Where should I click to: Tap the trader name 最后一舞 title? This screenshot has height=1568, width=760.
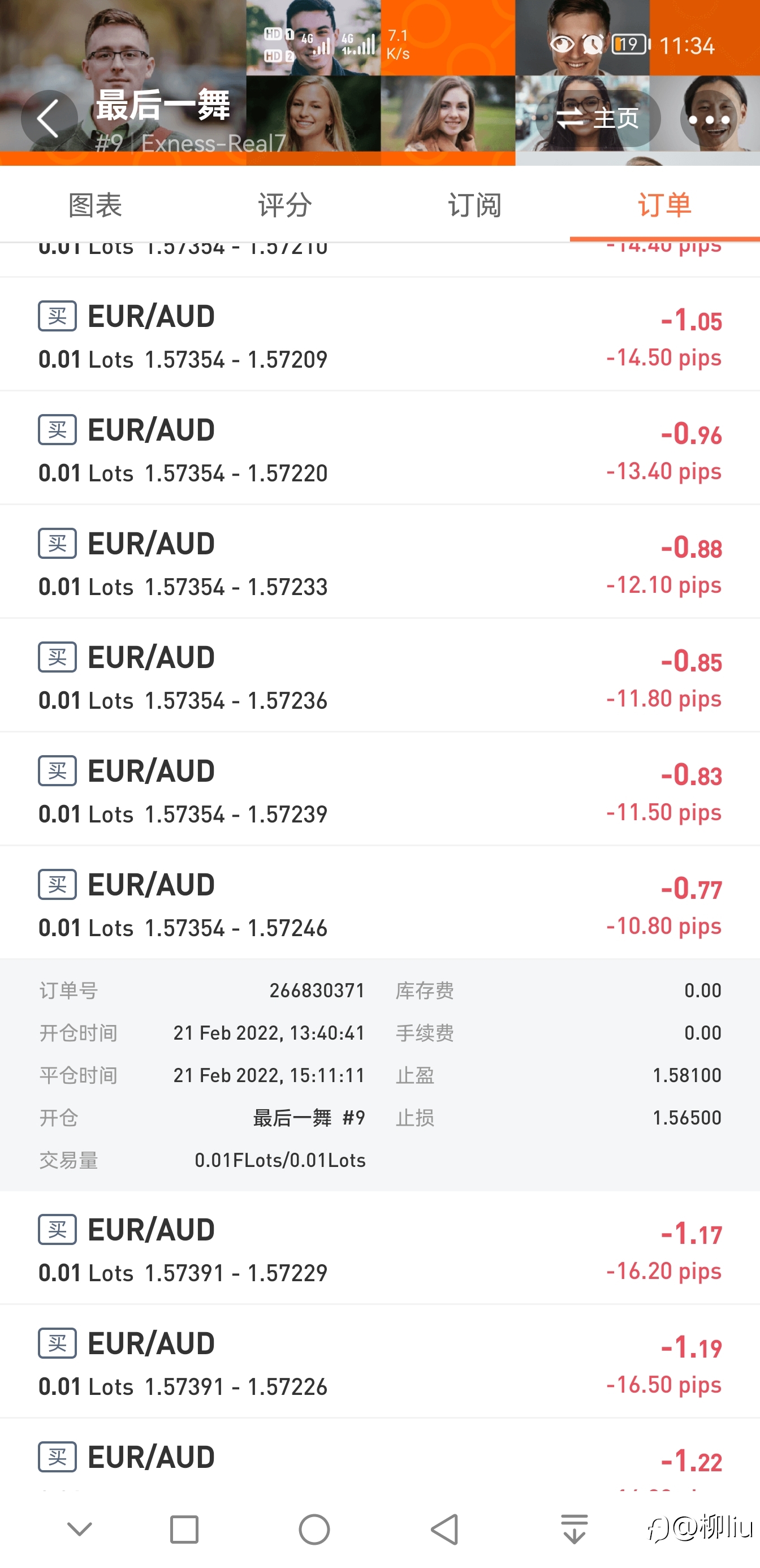click(x=162, y=105)
